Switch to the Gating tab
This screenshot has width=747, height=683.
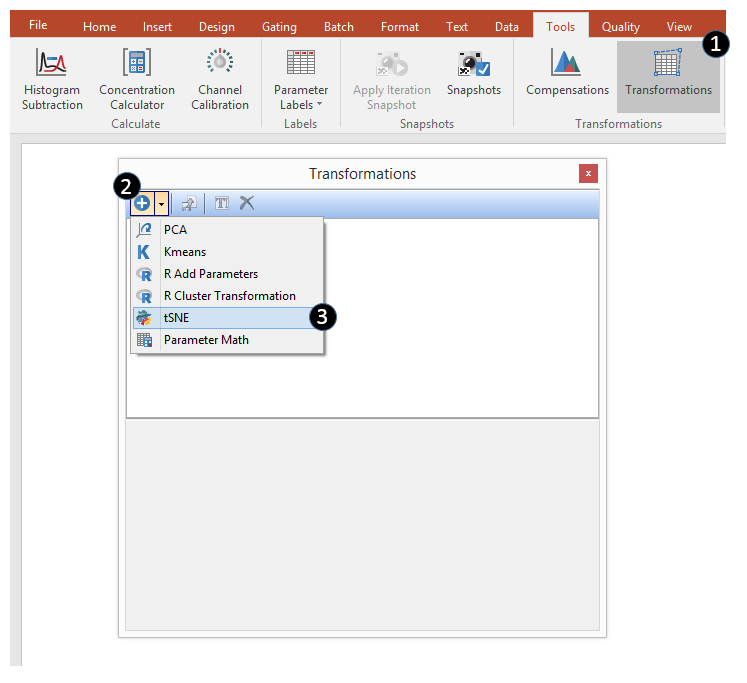[x=279, y=27]
